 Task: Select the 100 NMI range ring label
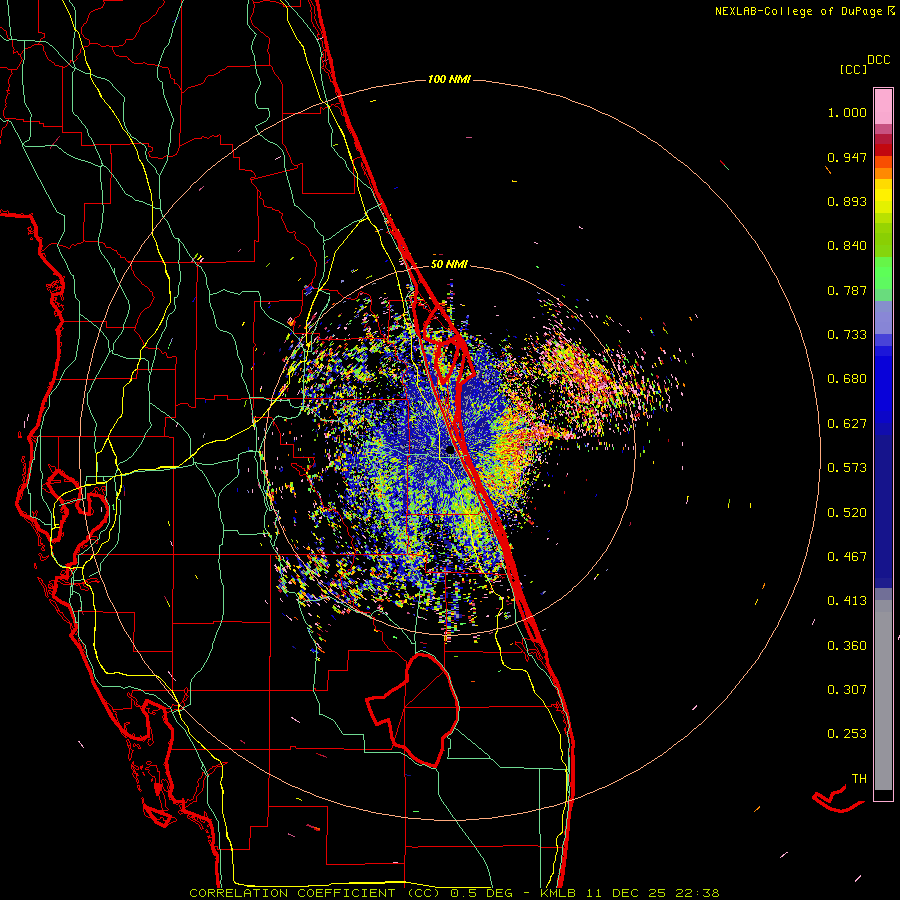[x=449, y=79]
